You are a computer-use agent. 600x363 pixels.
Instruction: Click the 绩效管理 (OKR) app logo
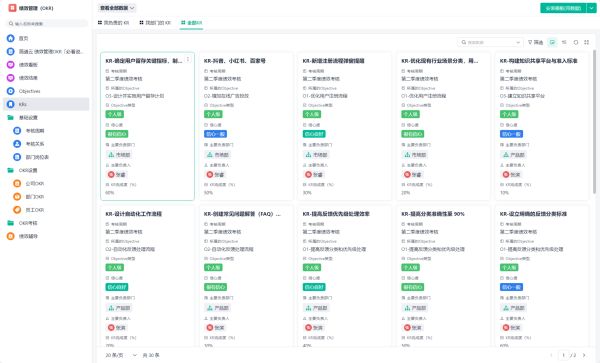12,8
